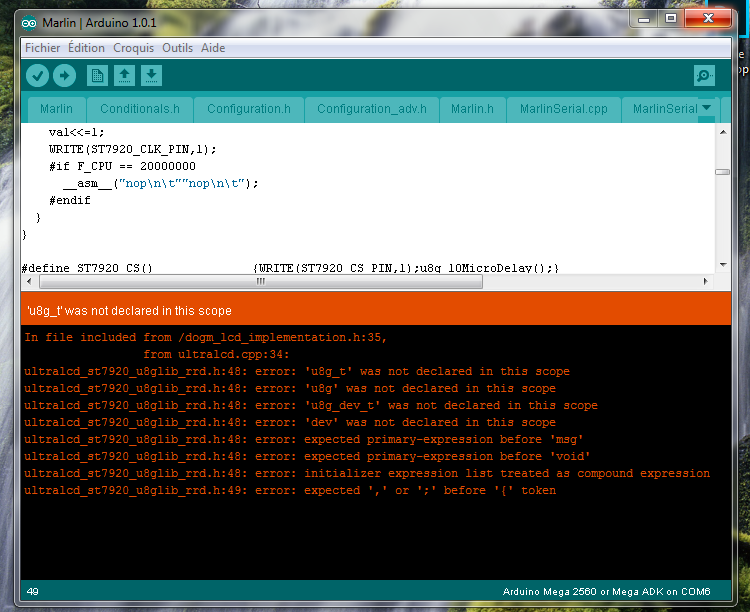750x612 pixels.
Task: Click the "'dev' was not declared" console error
Action: pos(290,423)
